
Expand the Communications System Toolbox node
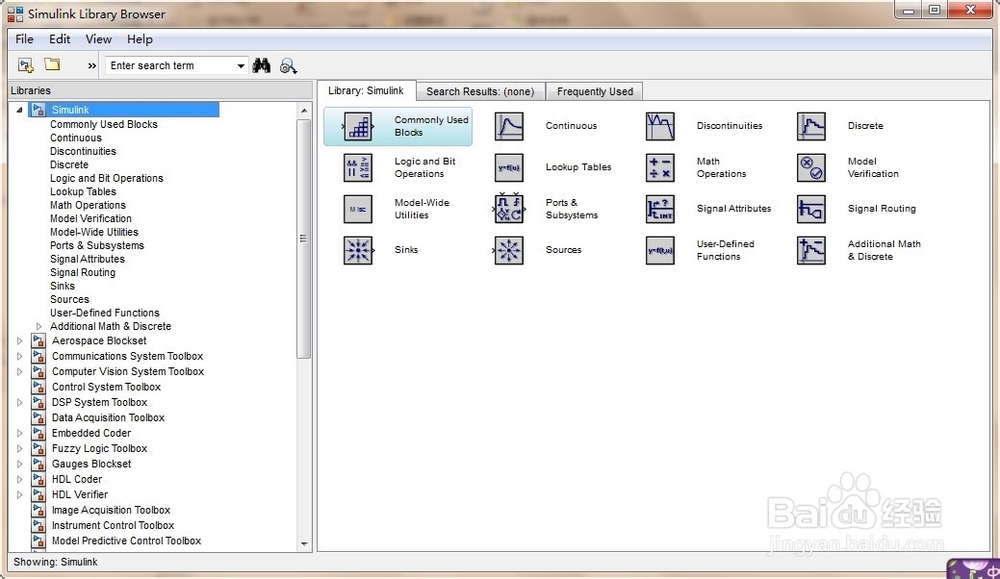19,356
